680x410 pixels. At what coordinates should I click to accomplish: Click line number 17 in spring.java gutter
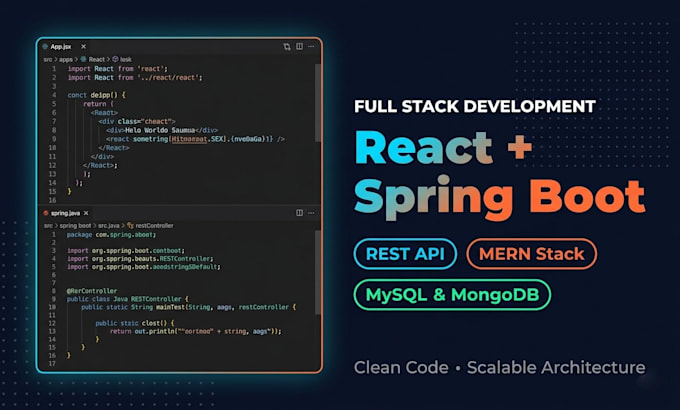52,364
